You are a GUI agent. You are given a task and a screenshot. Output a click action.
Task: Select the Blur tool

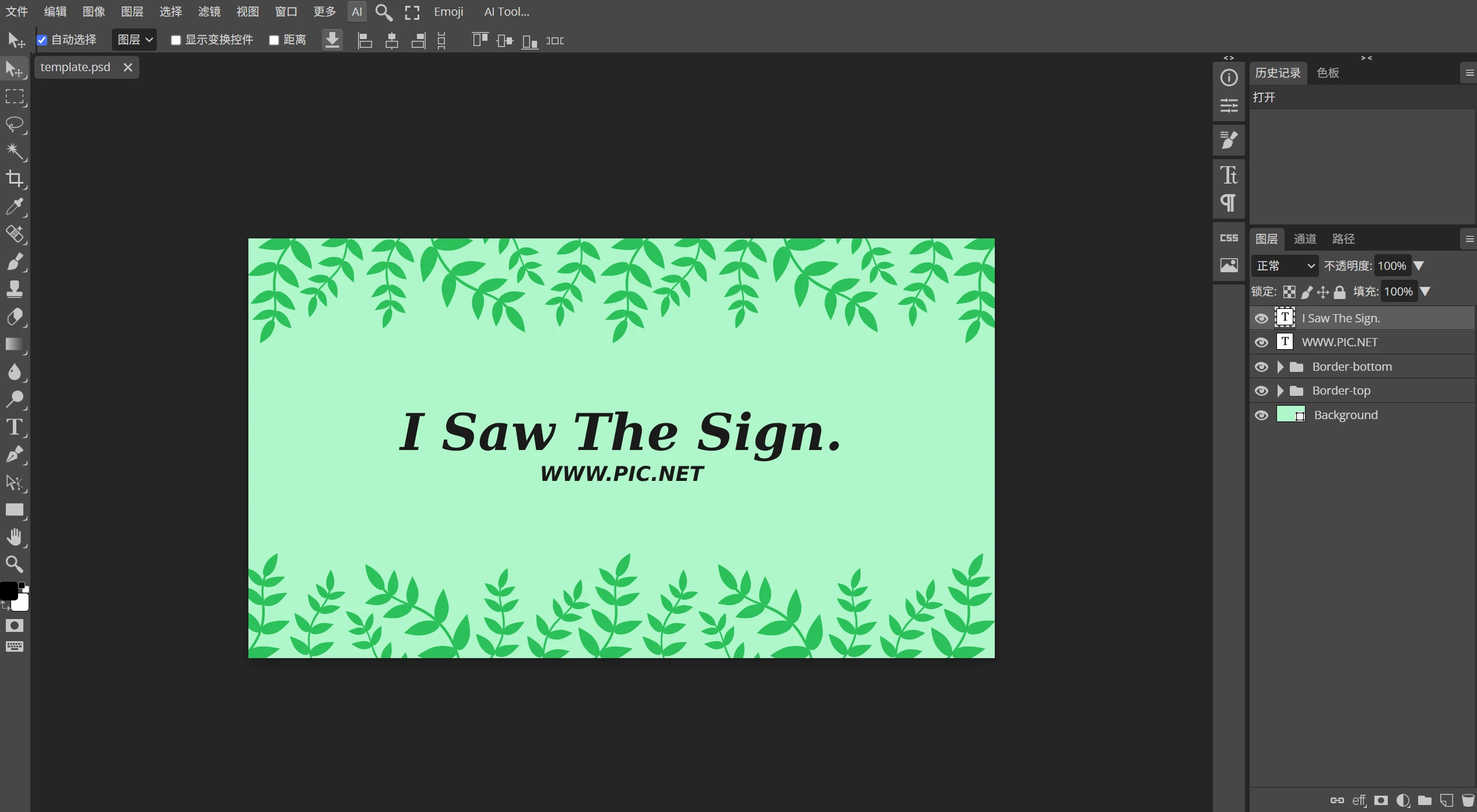(15, 371)
